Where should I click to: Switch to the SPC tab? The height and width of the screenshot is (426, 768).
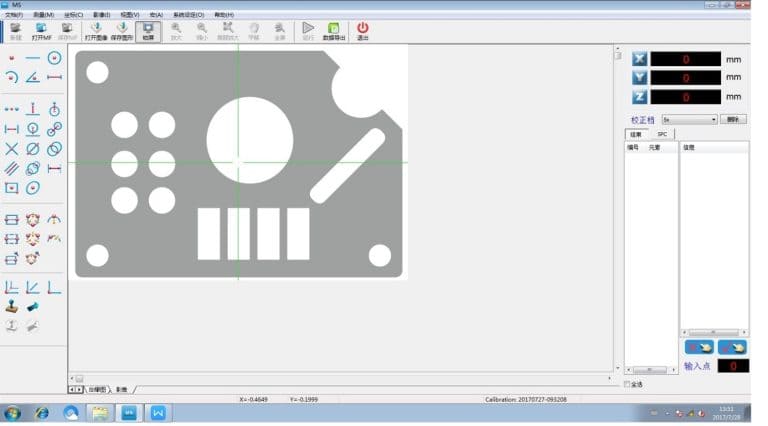tap(660, 134)
